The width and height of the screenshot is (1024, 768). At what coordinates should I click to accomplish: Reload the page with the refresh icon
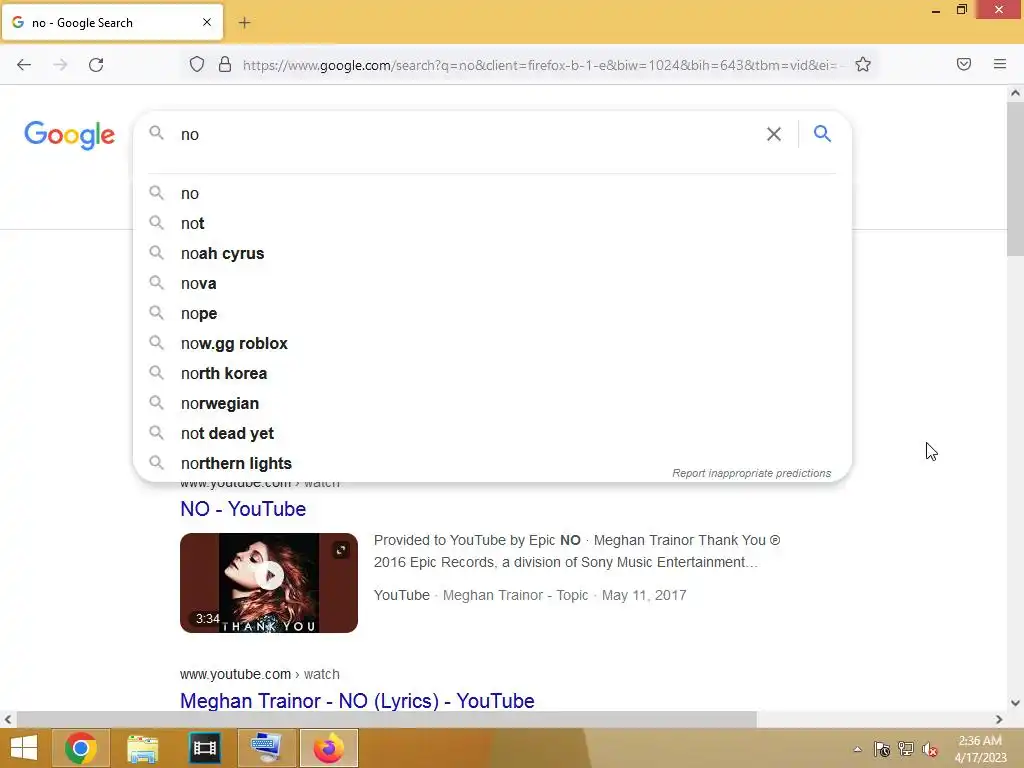(96, 65)
